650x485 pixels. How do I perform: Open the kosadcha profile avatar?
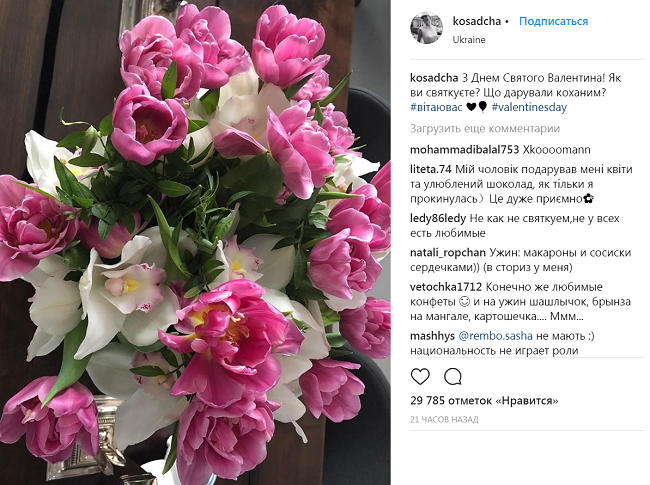coord(427,28)
